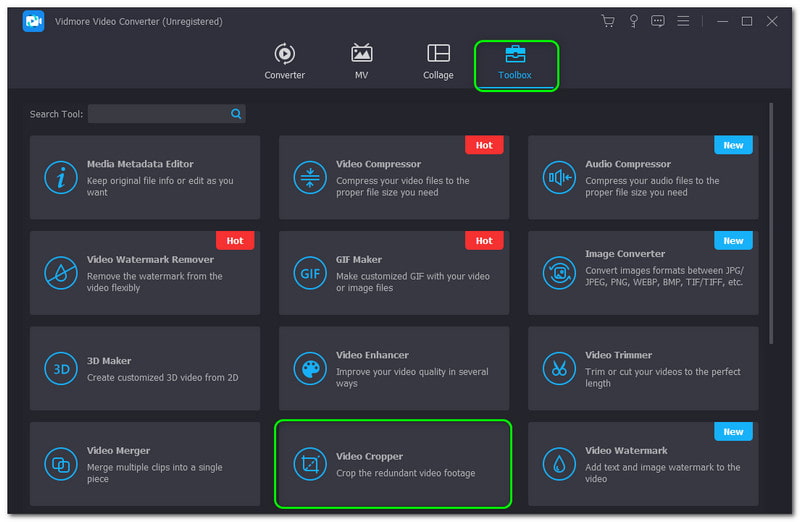Click 'Keep original file info' description
Screen dimensions: 800x522
pyautogui.click(x=160, y=186)
